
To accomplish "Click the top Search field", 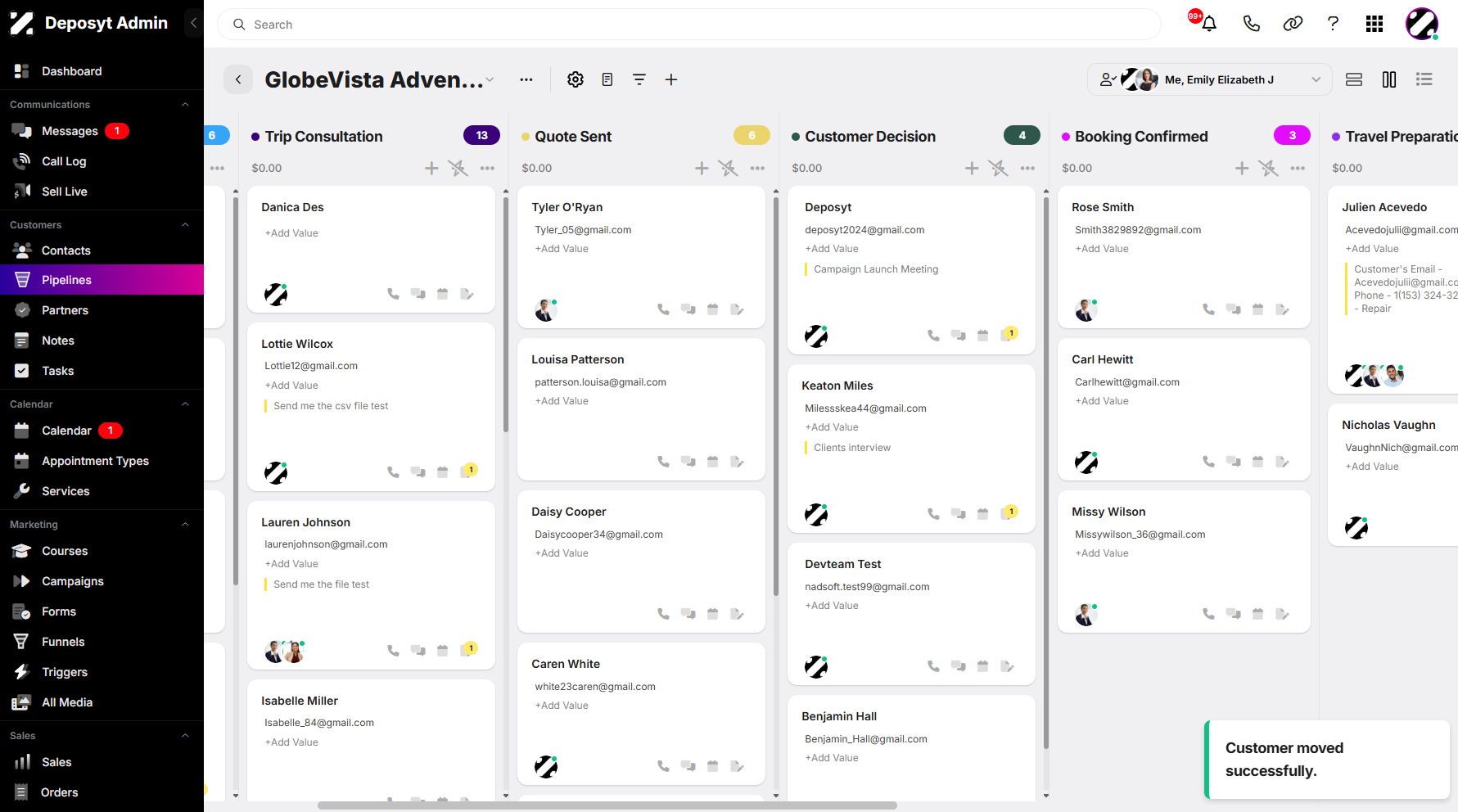I will click(689, 25).
